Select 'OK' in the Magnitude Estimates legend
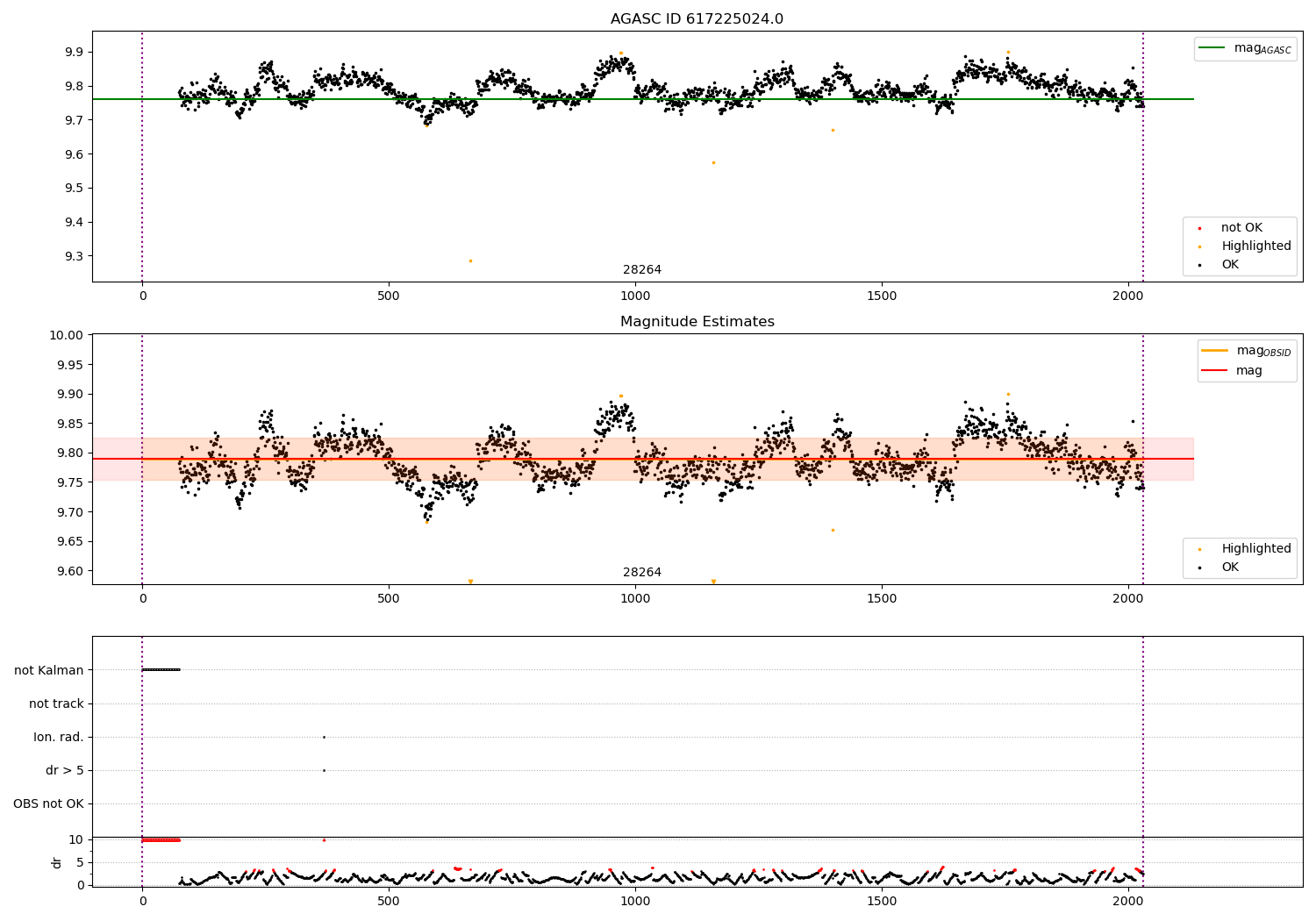Image resolution: width=1316 pixels, height=921 pixels. point(1230,568)
